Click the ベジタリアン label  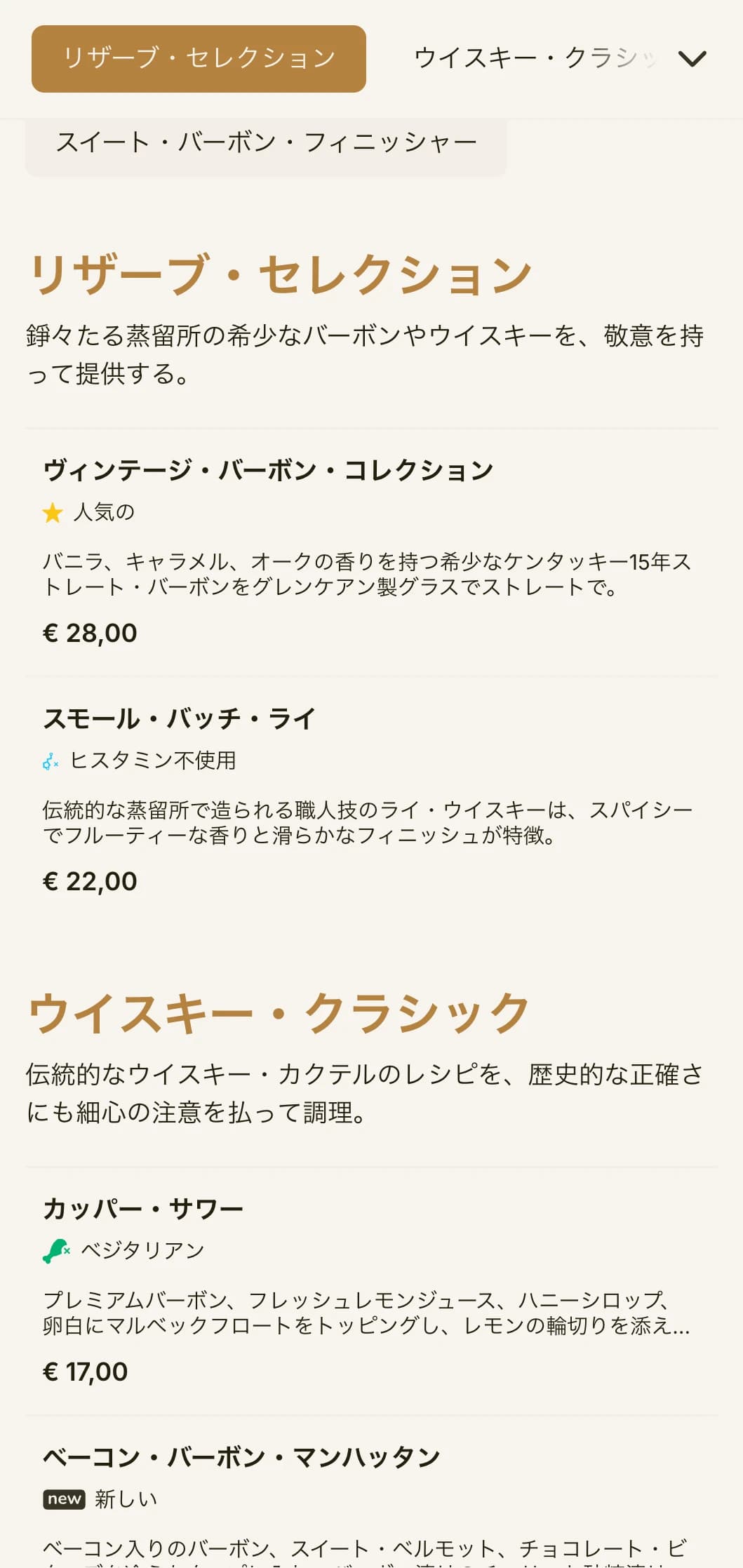(x=142, y=1251)
